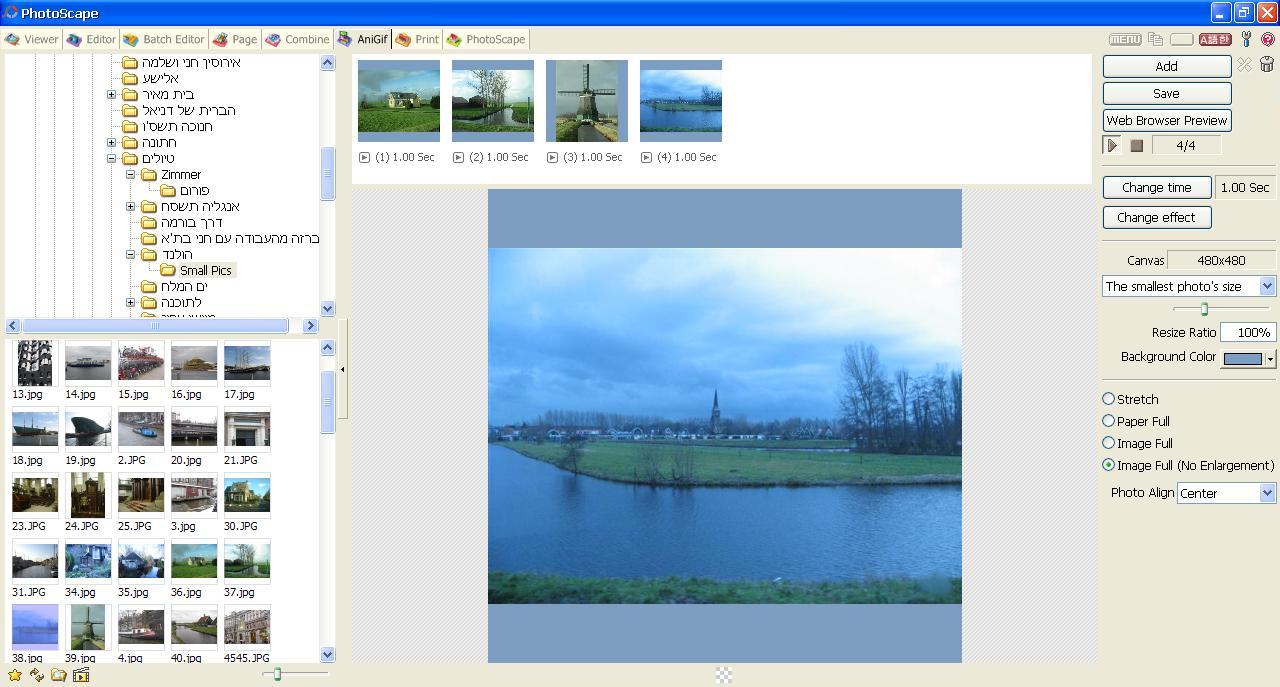The image size is (1280, 687).
Task: Select Image Full (No Enlargement) option
Action: 1108,465
